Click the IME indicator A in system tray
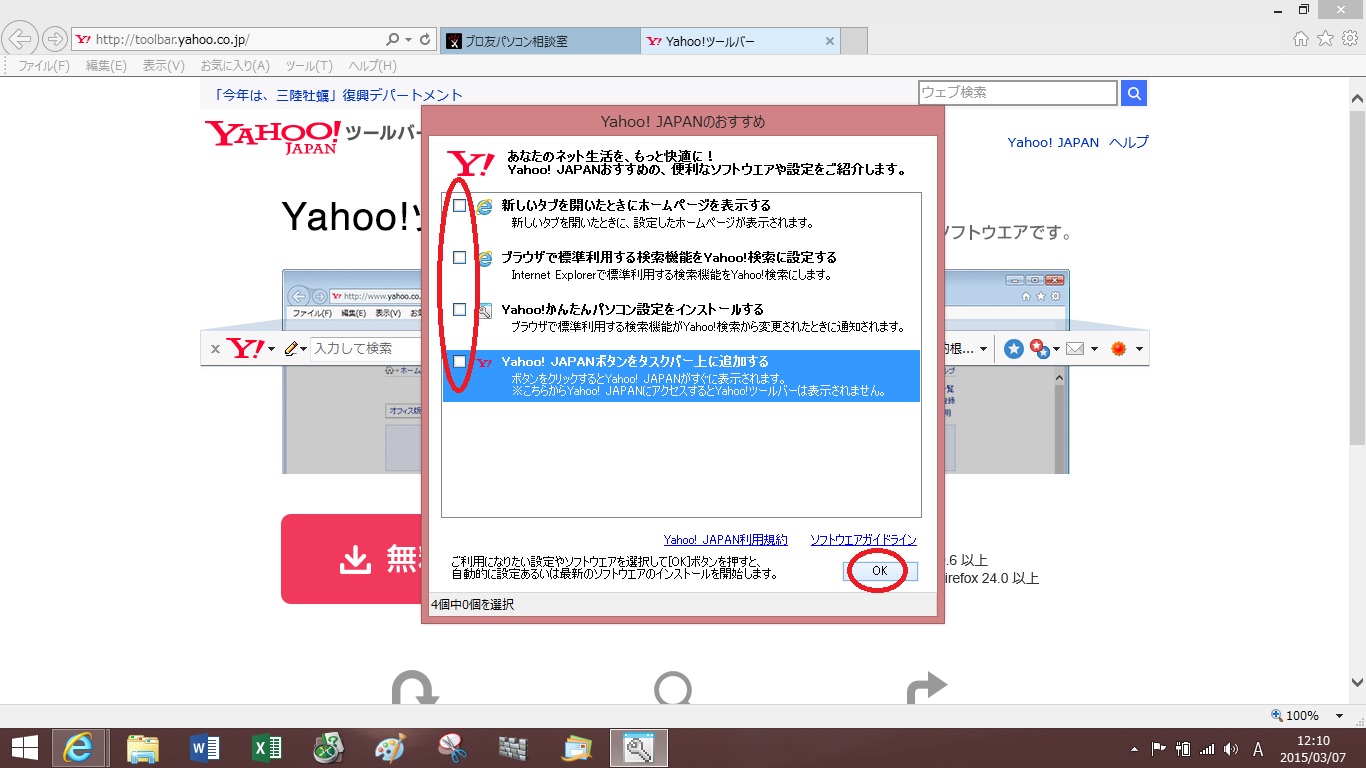 click(x=1257, y=748)
